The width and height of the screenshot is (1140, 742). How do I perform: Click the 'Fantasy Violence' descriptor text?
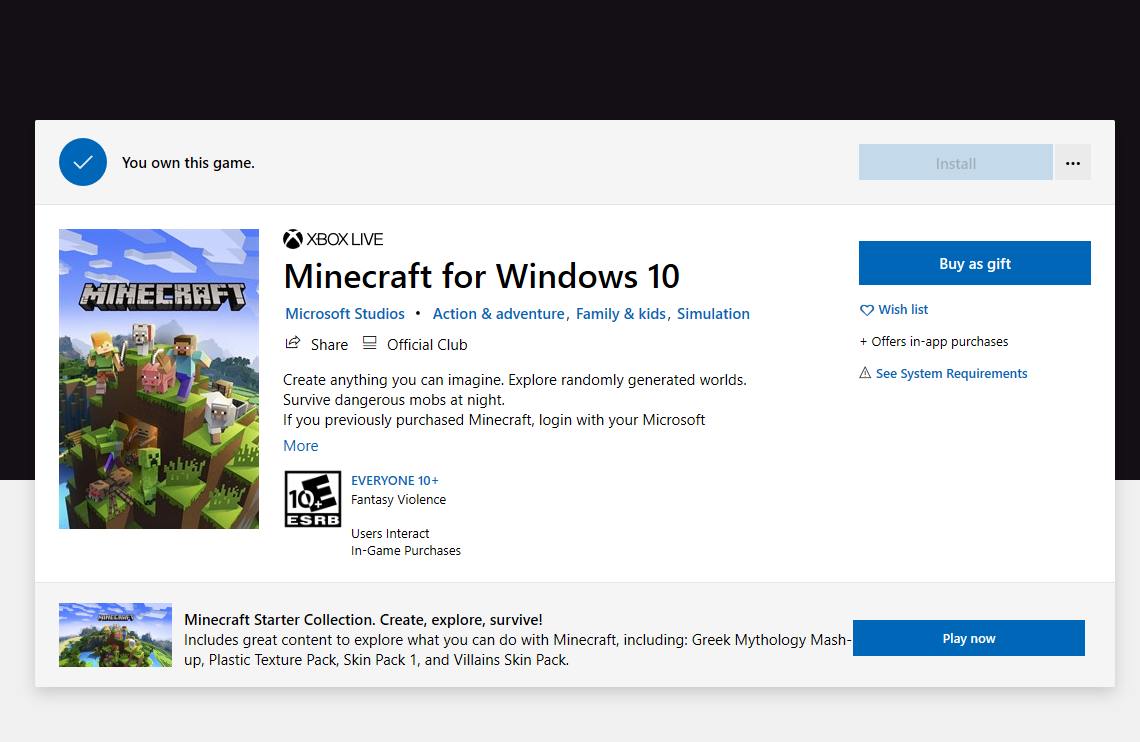398,499
